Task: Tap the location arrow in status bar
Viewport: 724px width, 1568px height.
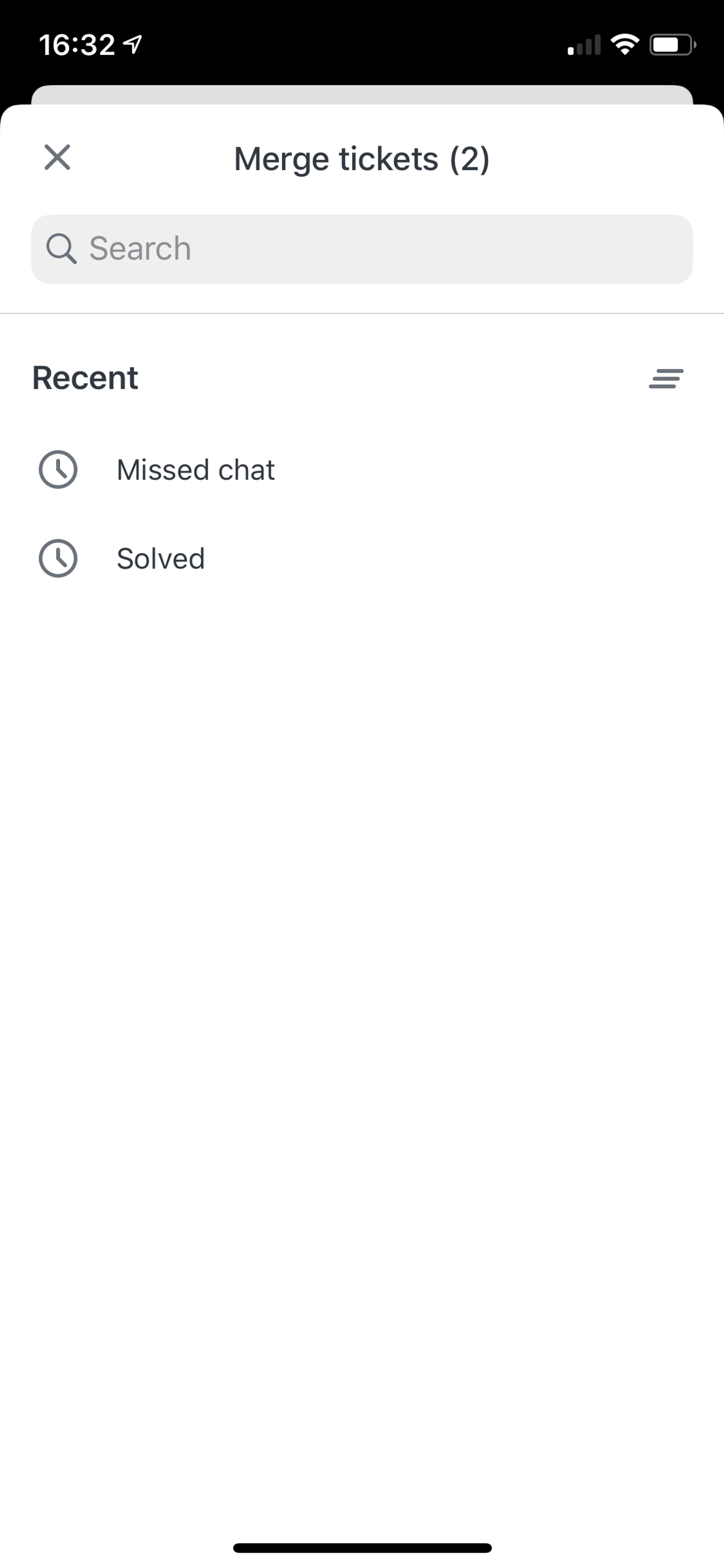Action: 133,44
